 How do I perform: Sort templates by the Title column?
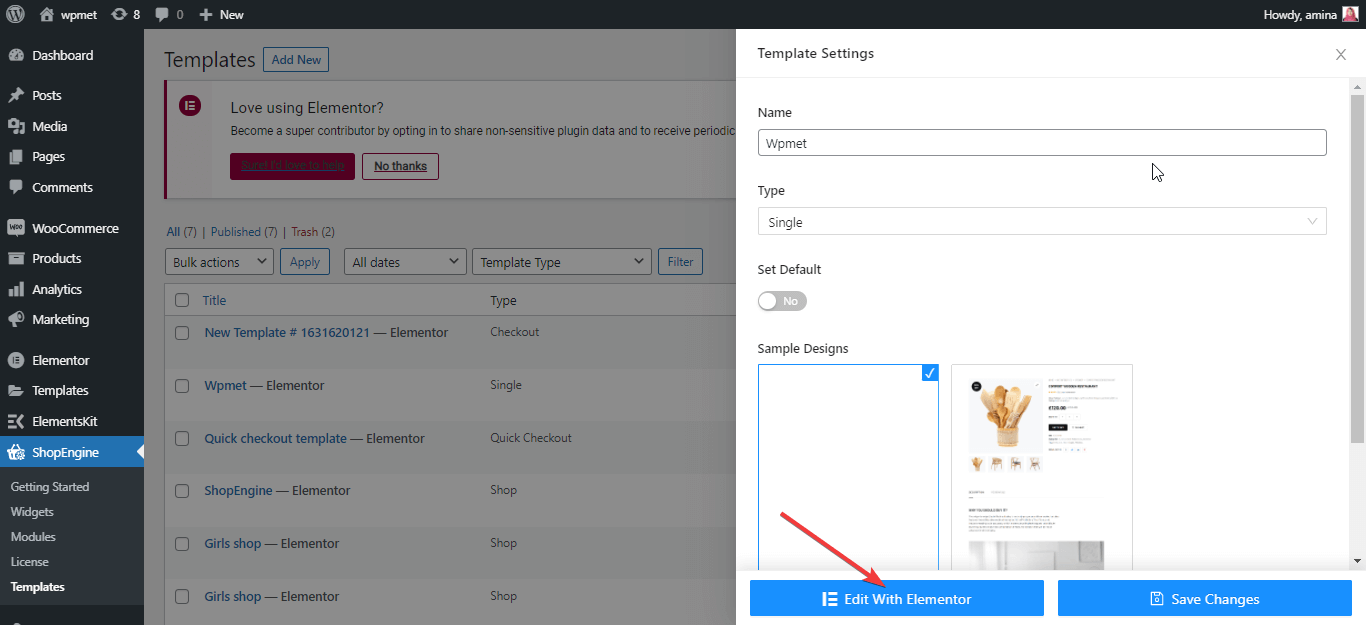tap(214, 300)
